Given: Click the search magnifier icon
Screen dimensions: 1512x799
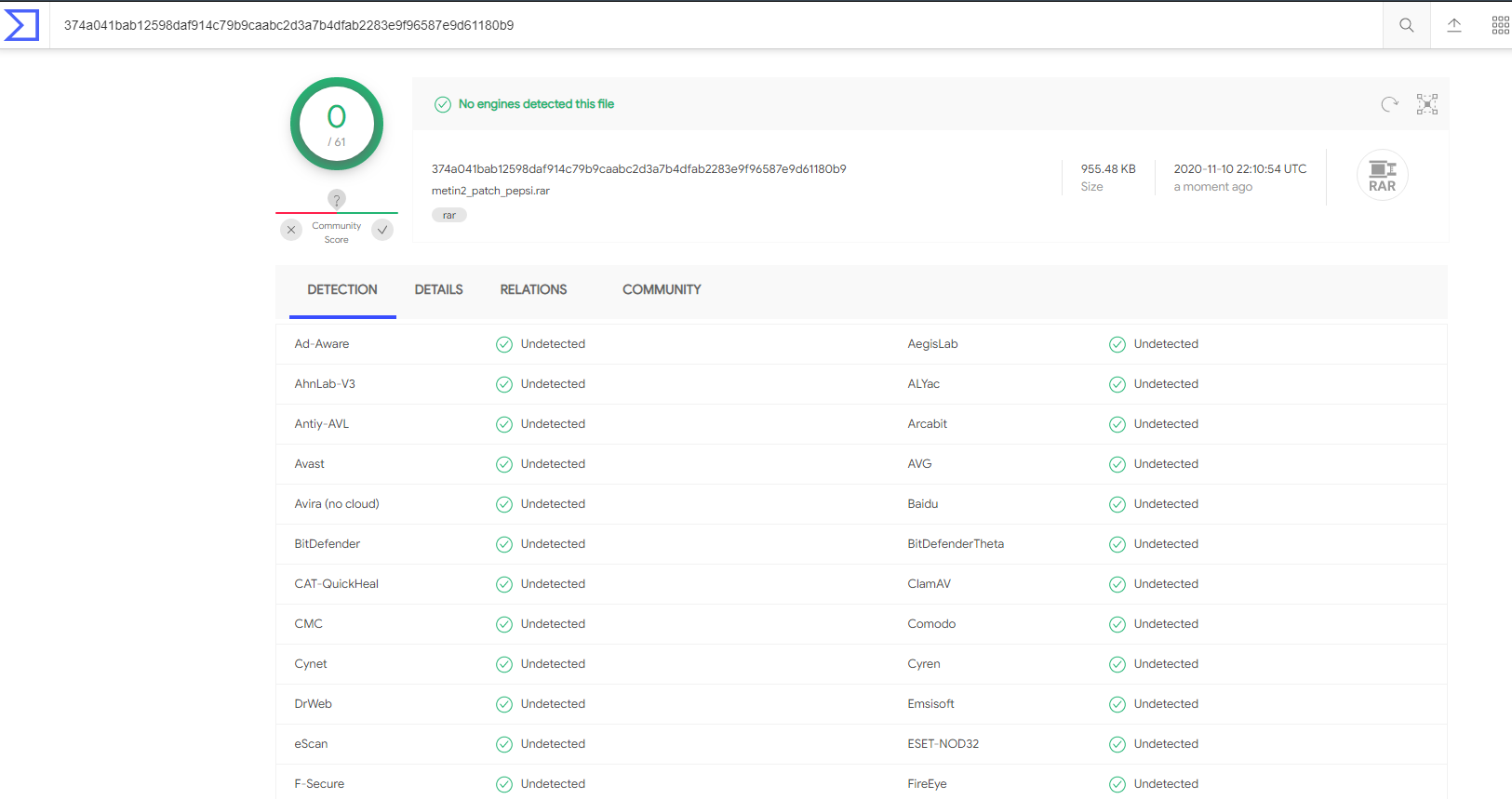Looking at the screenshot, I should pyautogui.click(x=1407, y=25).
